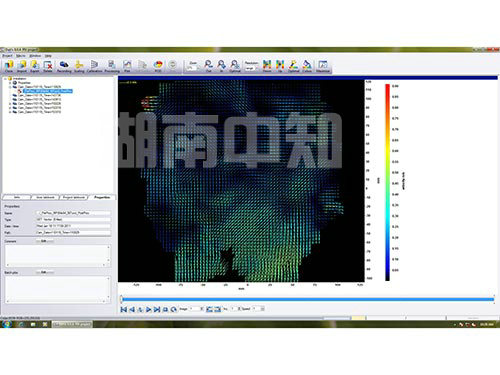Click the Zoom In magnifier icon
The height and width of the screenshot is (375, 500).
(221, 66)
